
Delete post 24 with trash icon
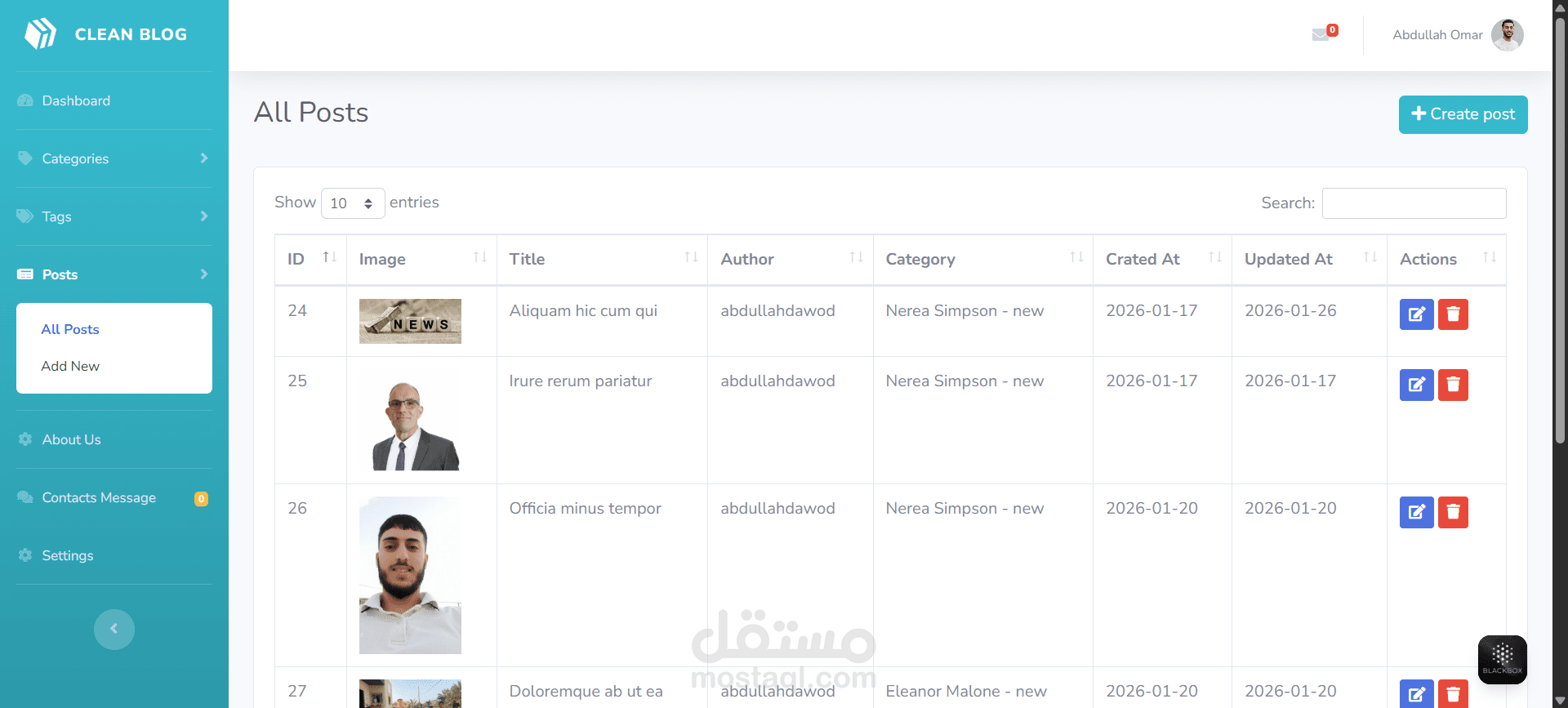pos(1453,314)
